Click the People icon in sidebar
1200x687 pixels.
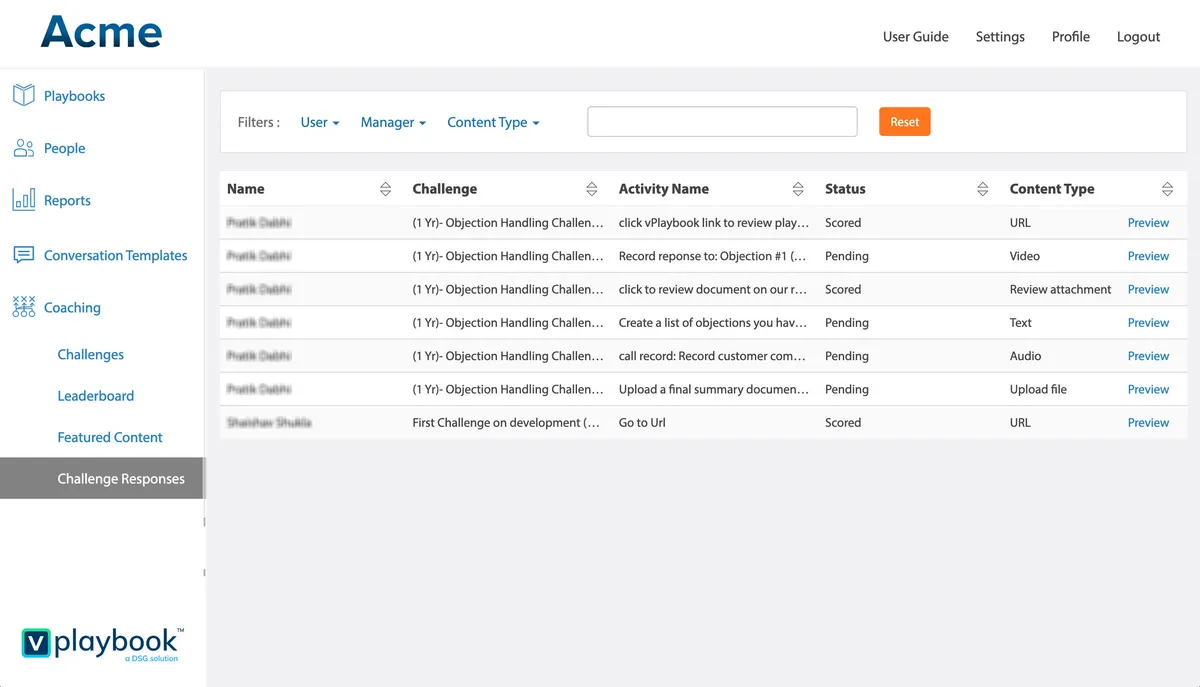pyautogui.click(x=24, y=148)
